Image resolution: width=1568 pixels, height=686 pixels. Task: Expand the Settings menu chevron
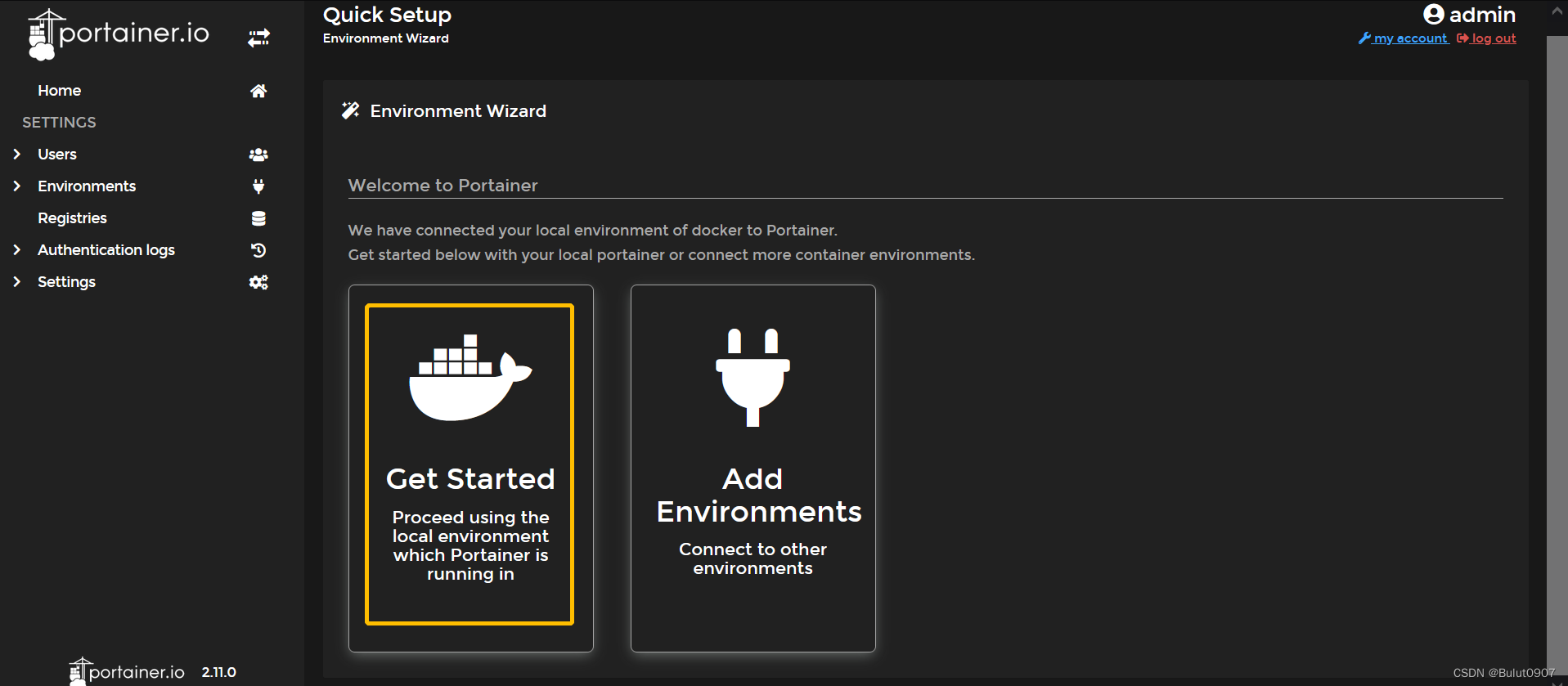click(16, 282)
